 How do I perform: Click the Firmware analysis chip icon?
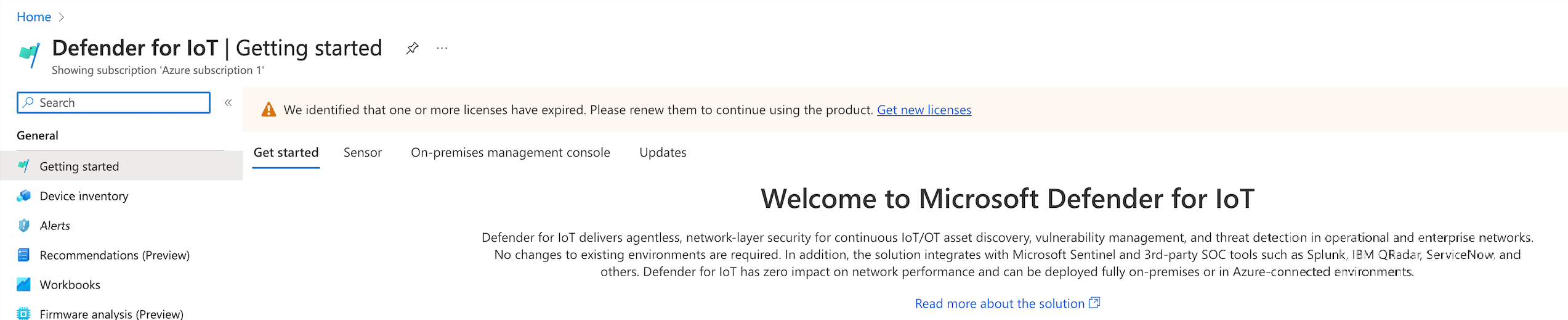24,313
